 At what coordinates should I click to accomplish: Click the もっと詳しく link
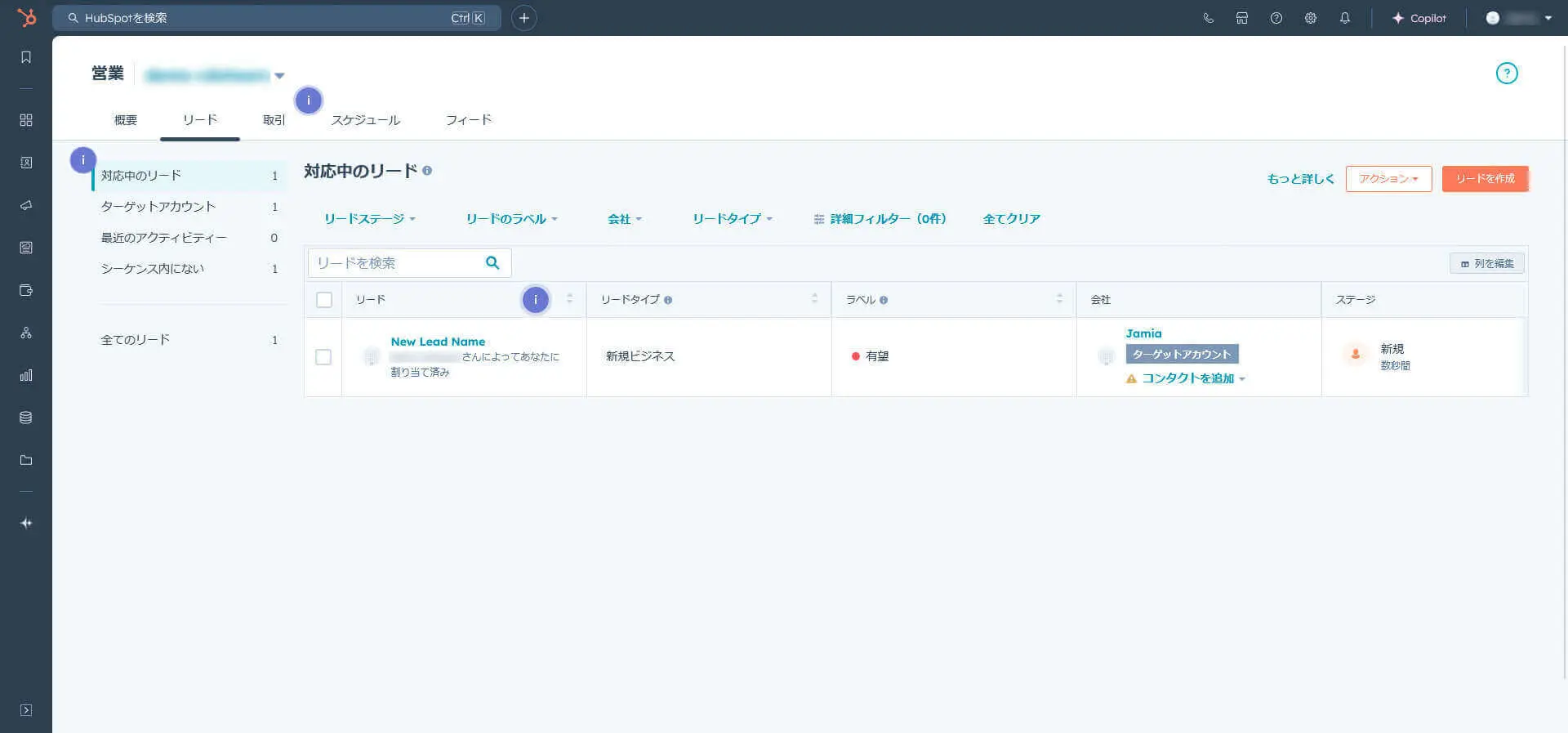coord(1300,179)
